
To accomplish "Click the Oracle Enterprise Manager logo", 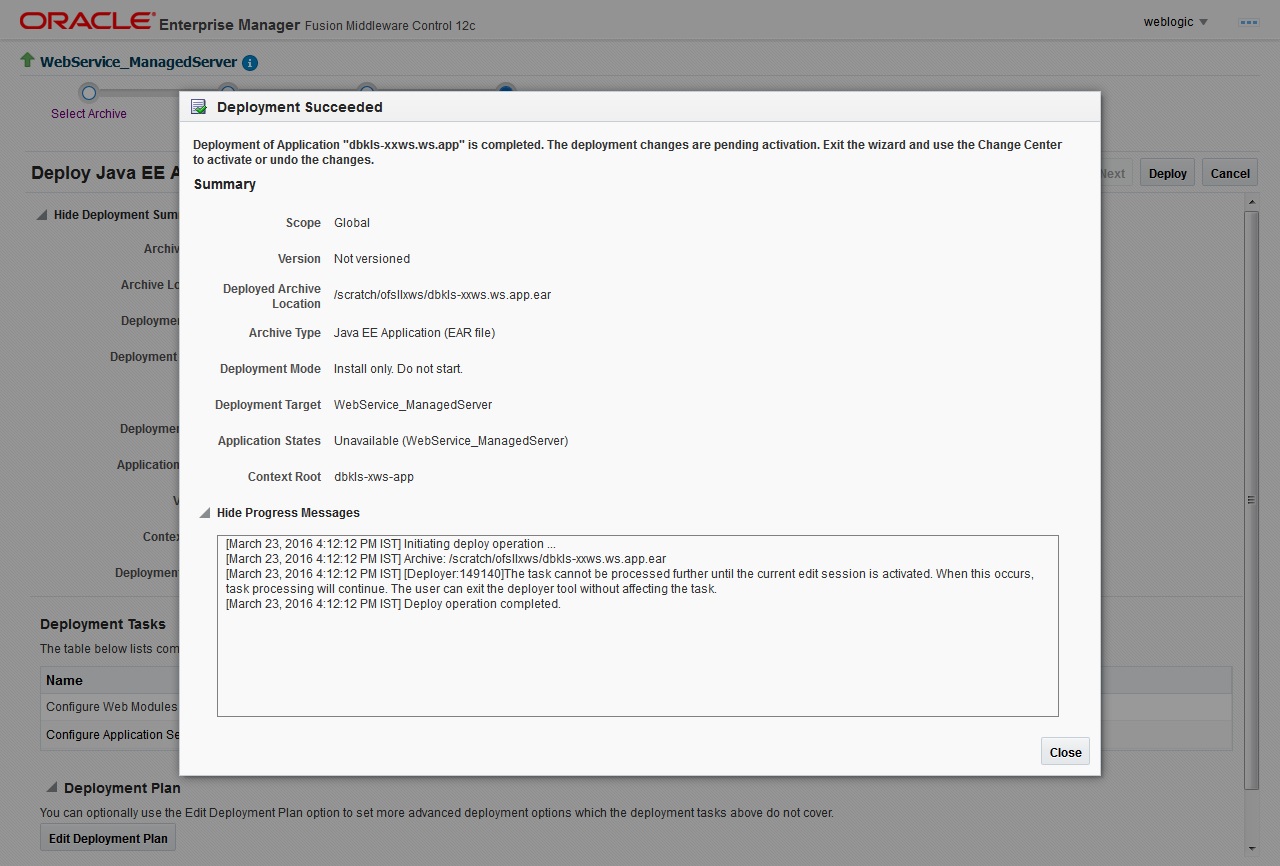I will [88, 21].
